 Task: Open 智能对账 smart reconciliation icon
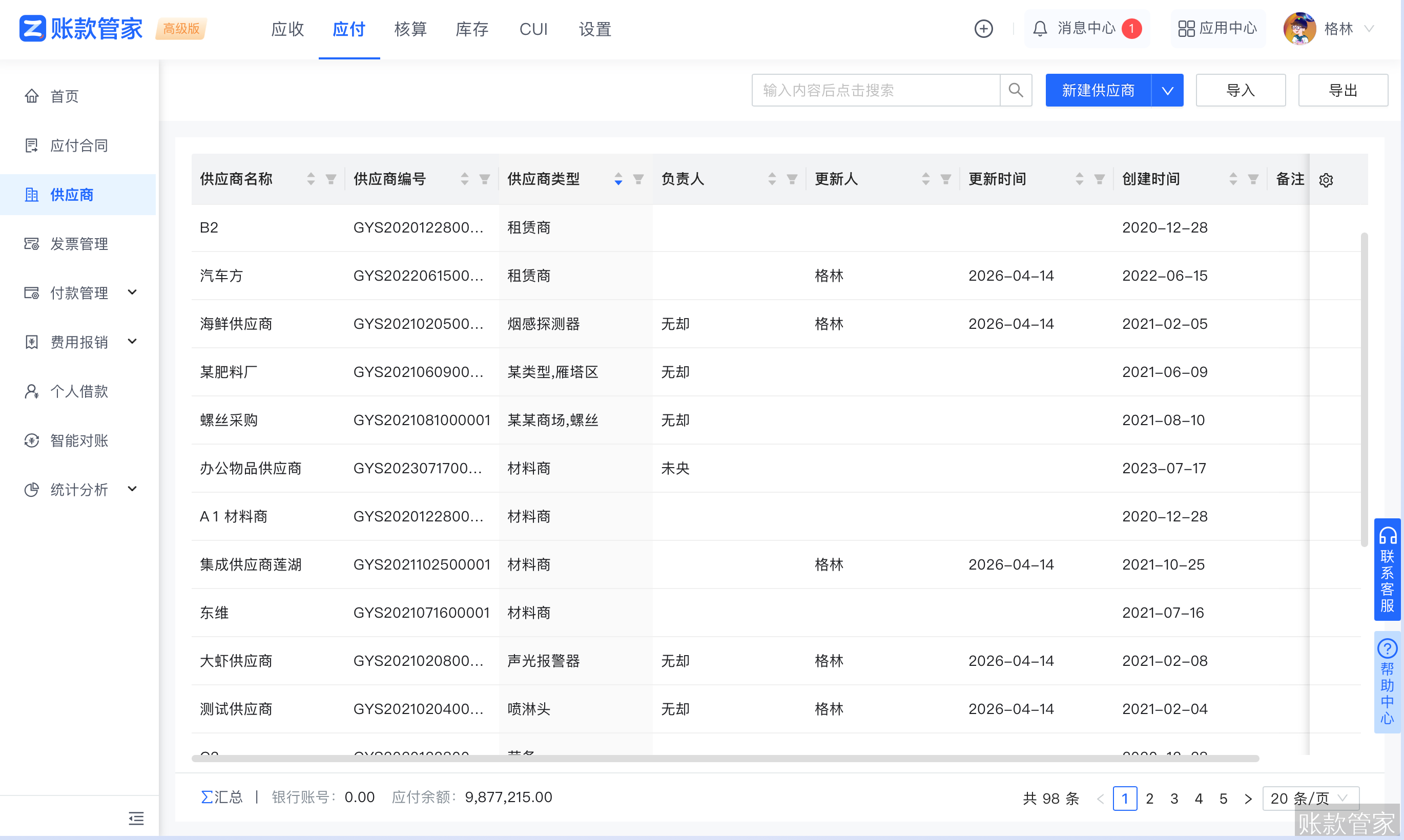click(32, 440)
